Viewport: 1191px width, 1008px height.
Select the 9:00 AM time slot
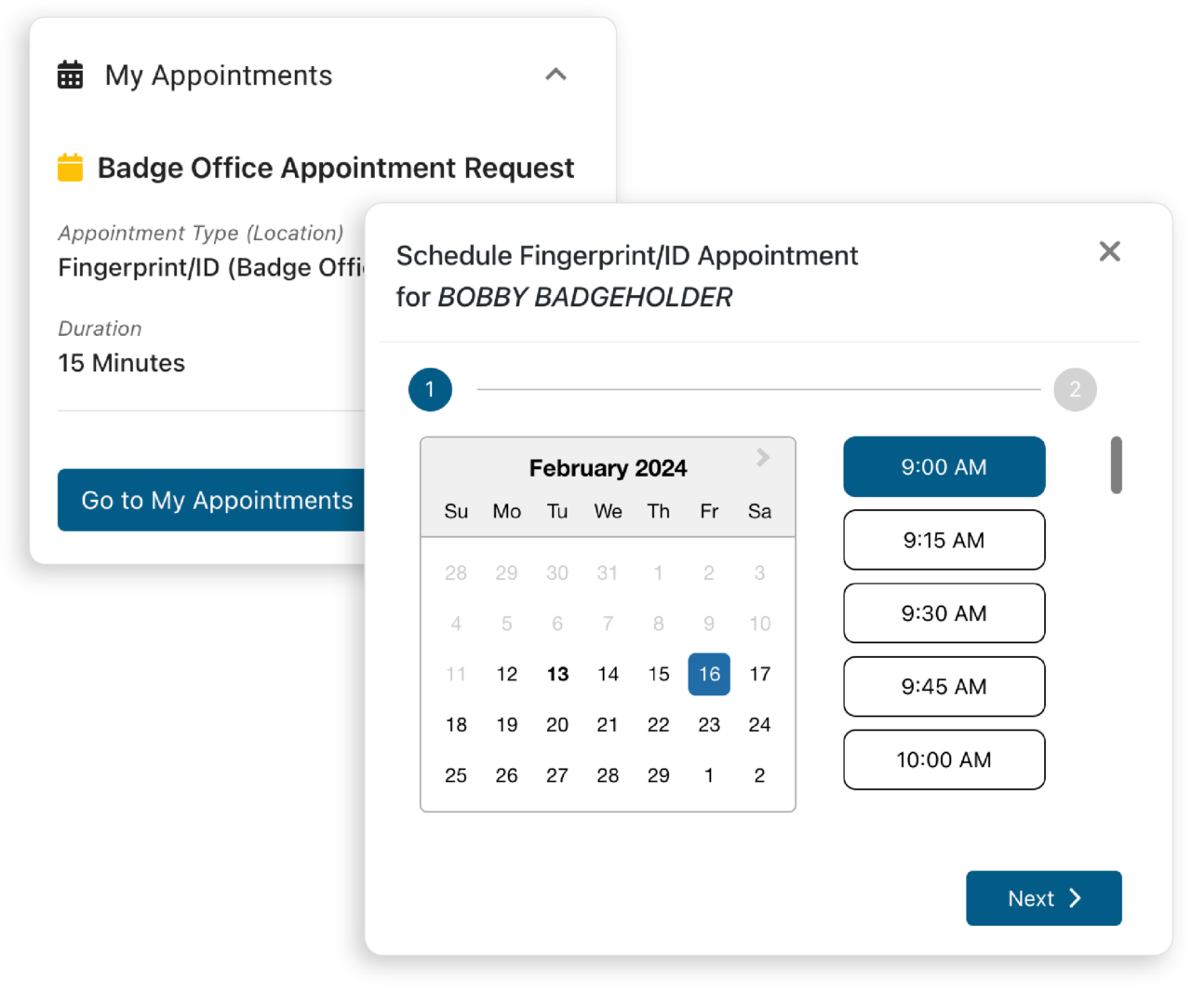(x=943, y=466)
